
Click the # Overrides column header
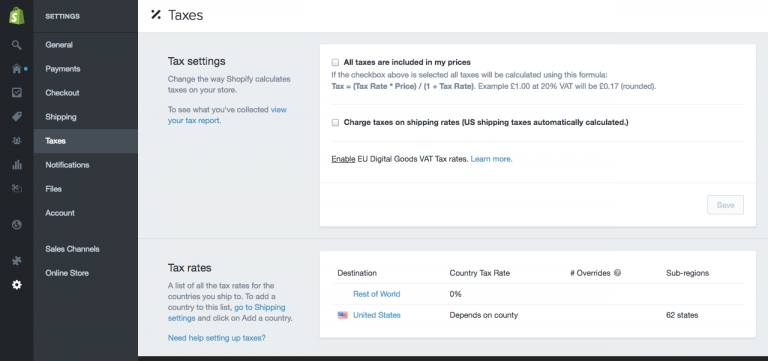(x=590, y=273)
